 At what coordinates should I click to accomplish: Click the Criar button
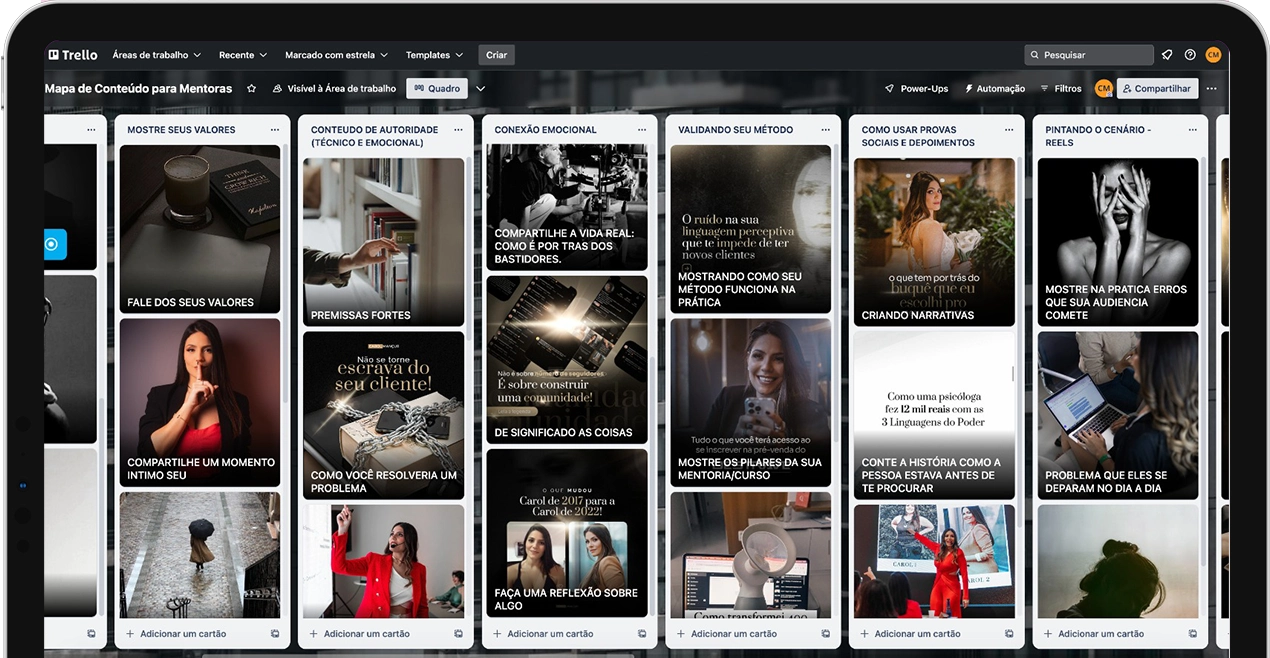(496, 55)
